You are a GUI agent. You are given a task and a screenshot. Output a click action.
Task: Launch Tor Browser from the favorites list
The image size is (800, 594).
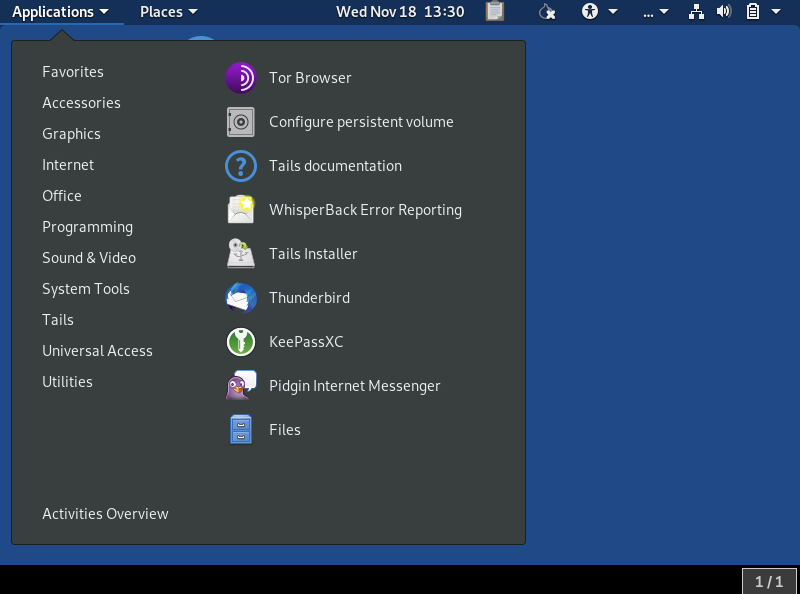point(310,78)
